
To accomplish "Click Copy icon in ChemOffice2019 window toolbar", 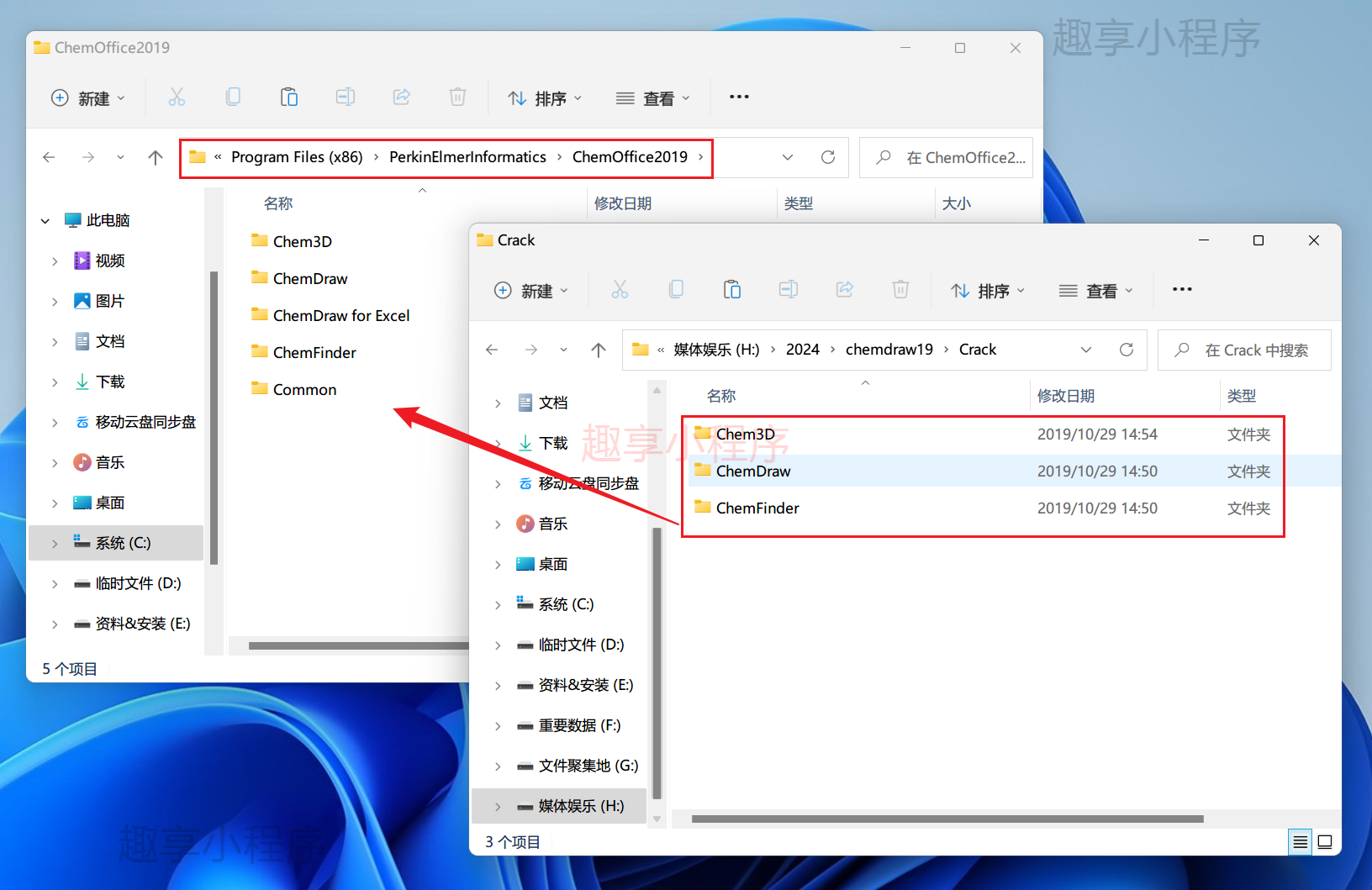I will tap(233, 97).
